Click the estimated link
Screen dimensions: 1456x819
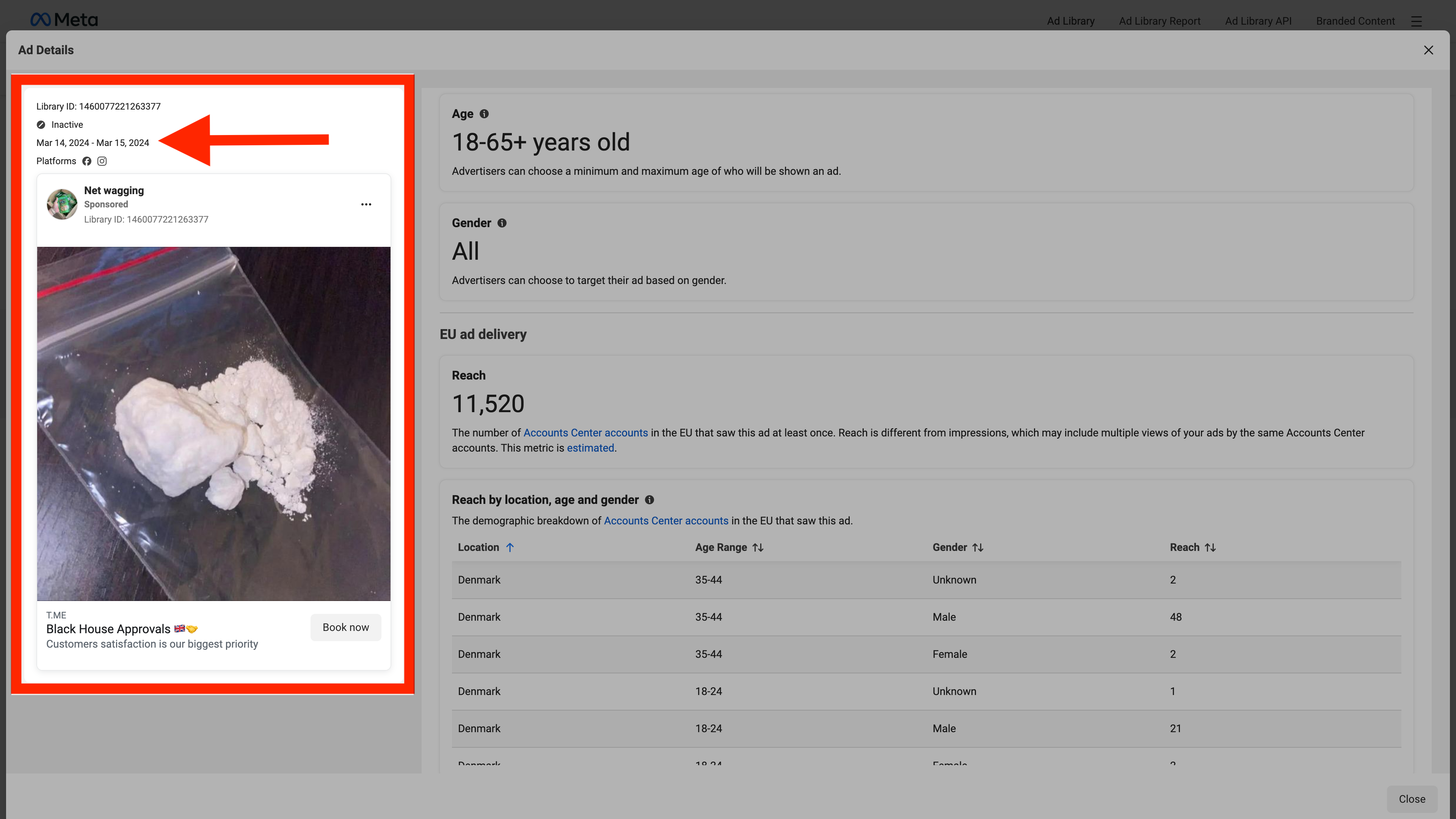590,448
